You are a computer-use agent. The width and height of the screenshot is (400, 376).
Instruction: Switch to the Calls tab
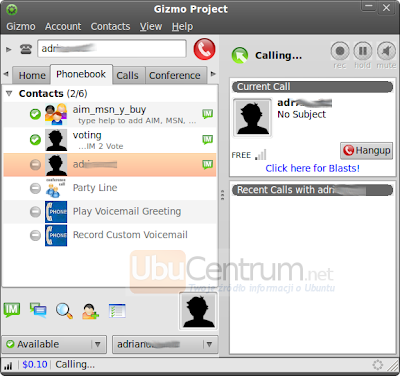click(x=127, y=75)
